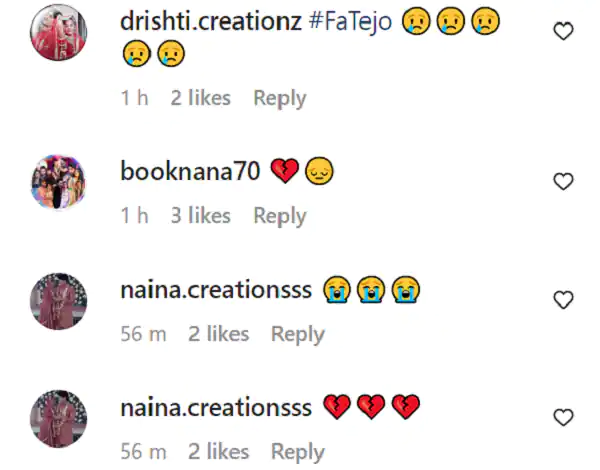
Task: Reply to naina.creationsss's broken-hearts comment
Action: (297, 452)
